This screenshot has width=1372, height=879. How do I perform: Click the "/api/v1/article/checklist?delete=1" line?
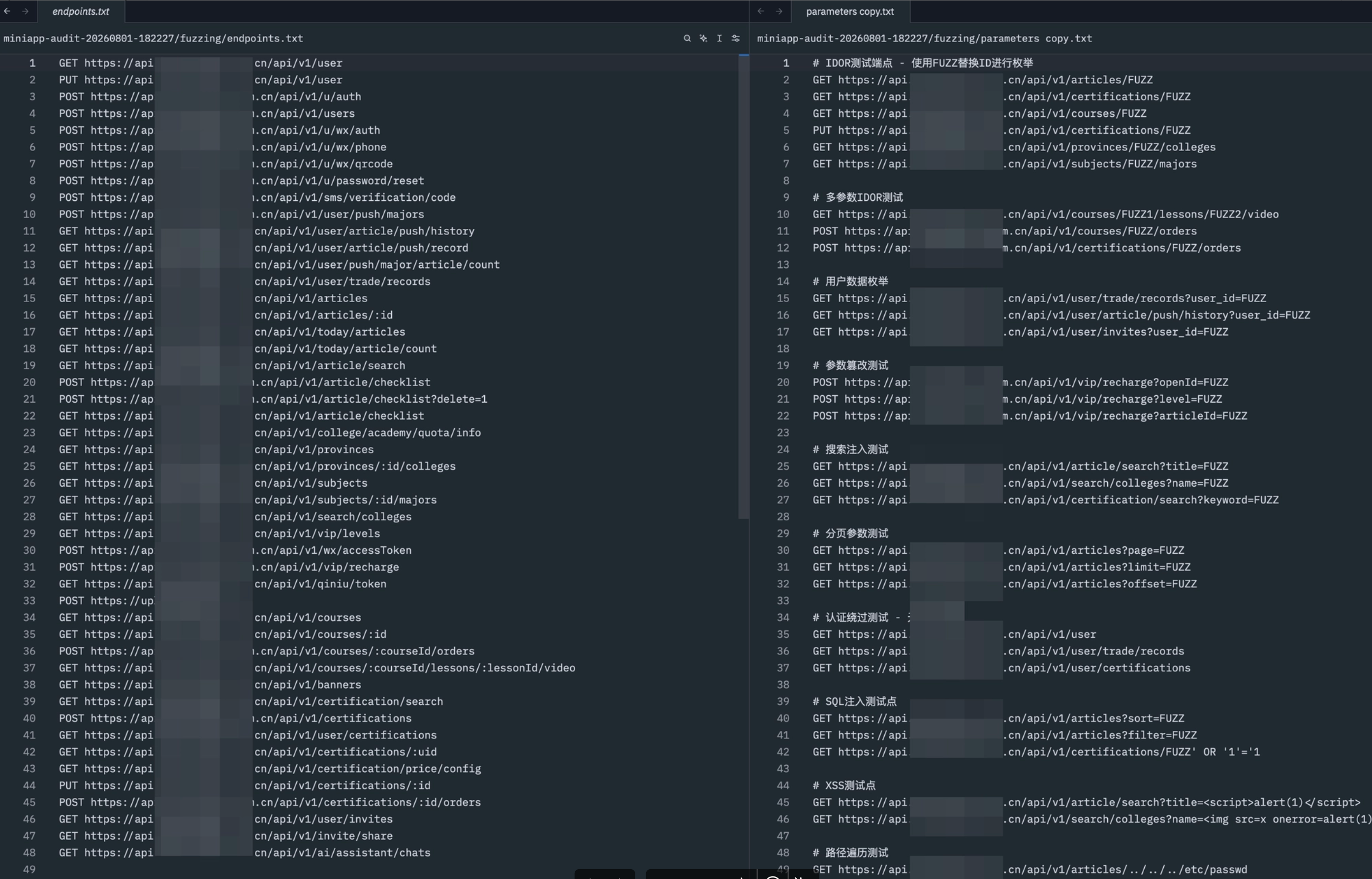tap(273, 399)
